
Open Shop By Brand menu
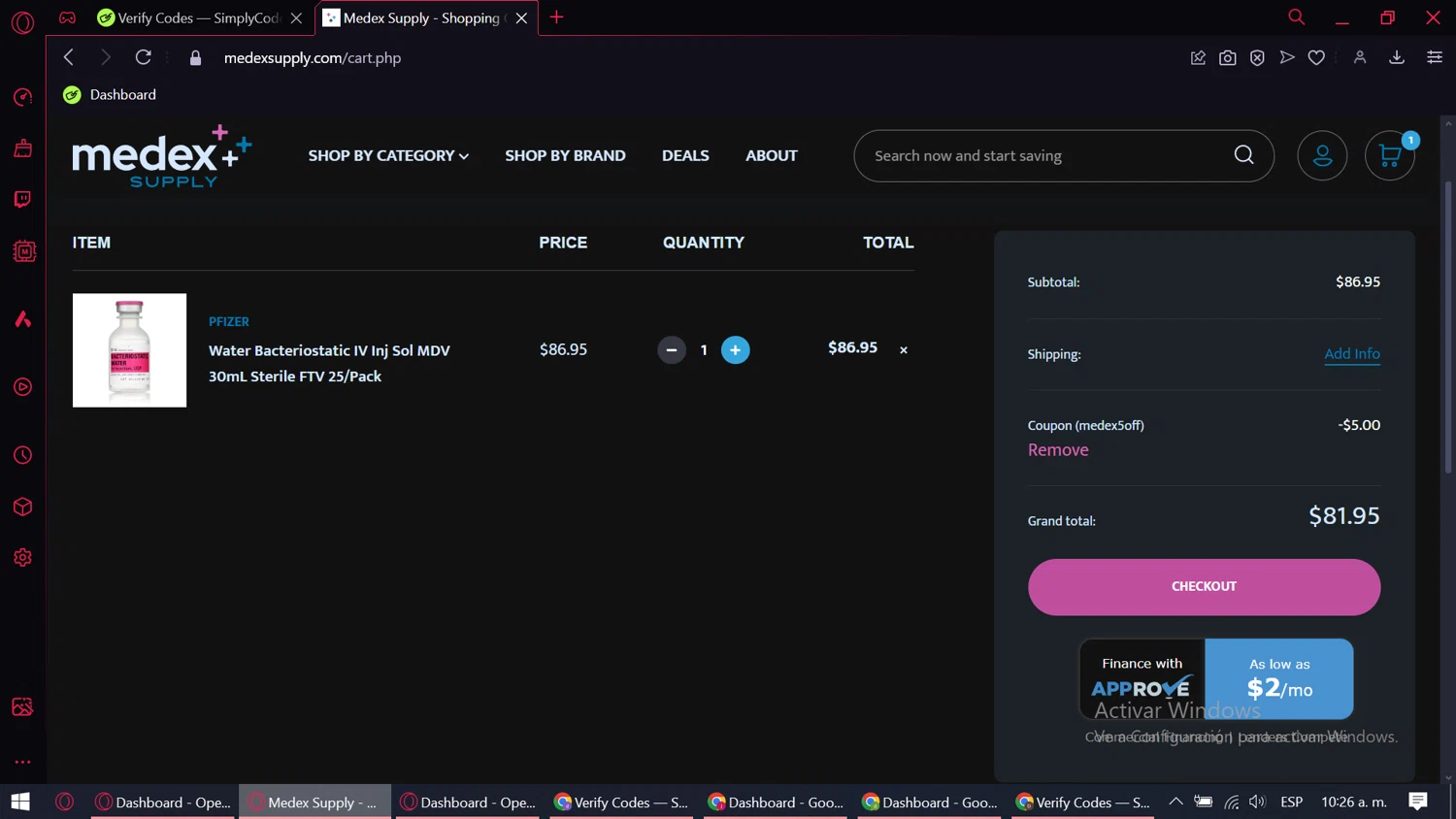coord(565,155)
